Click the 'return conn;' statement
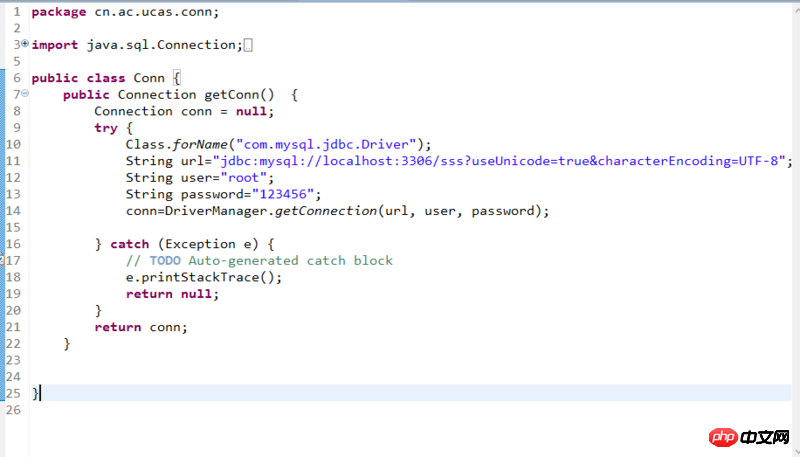Image resolution: width=800 pixels, height=457 pixels. (x=141, y=327)
